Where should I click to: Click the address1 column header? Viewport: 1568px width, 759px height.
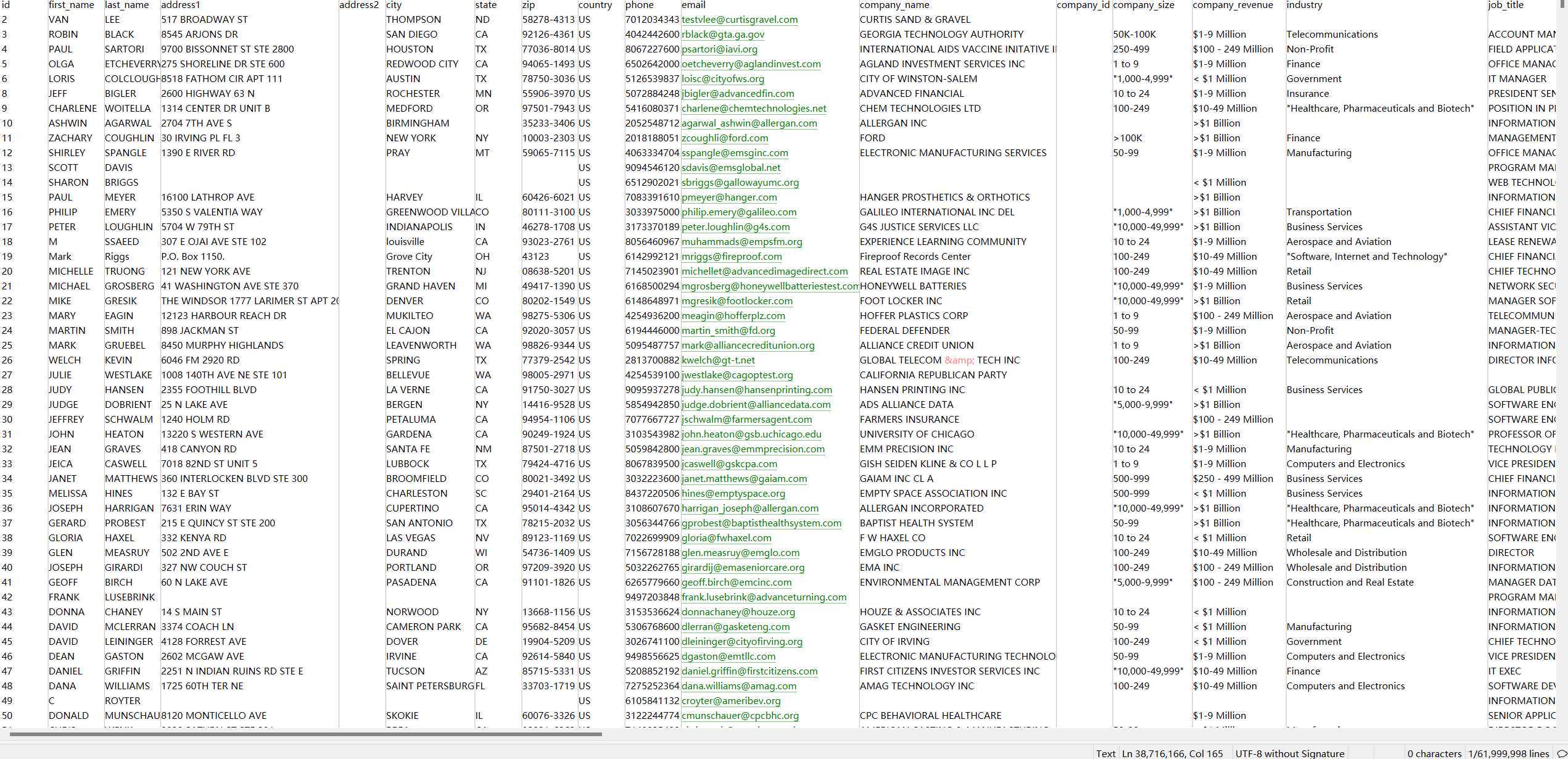coord(181,5)
